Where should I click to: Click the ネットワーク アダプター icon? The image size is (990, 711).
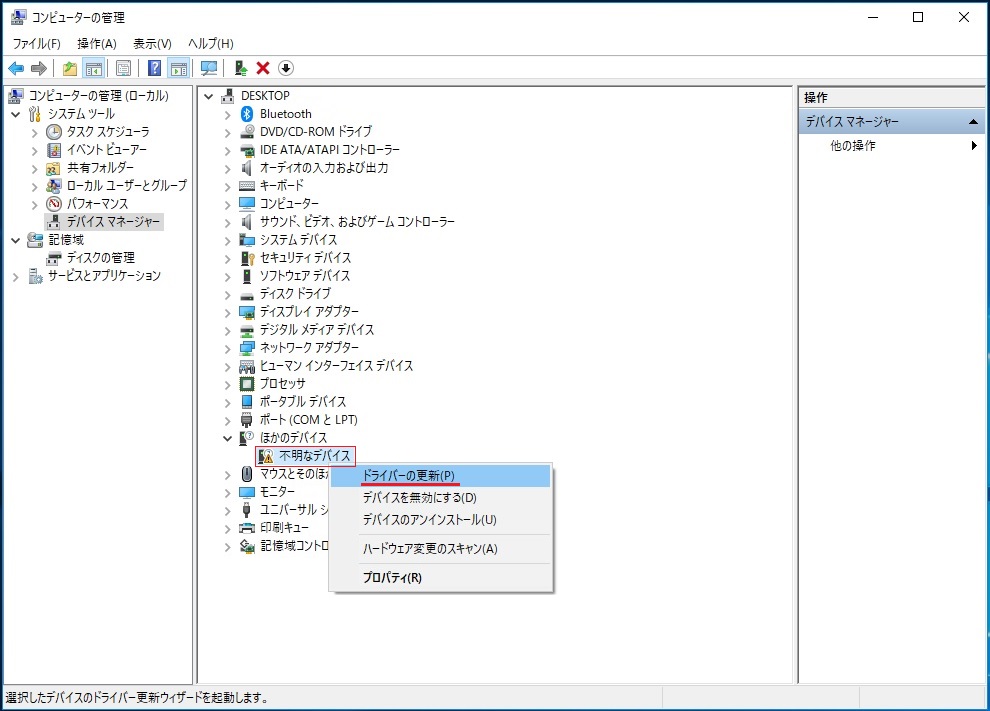pos(247,348)
